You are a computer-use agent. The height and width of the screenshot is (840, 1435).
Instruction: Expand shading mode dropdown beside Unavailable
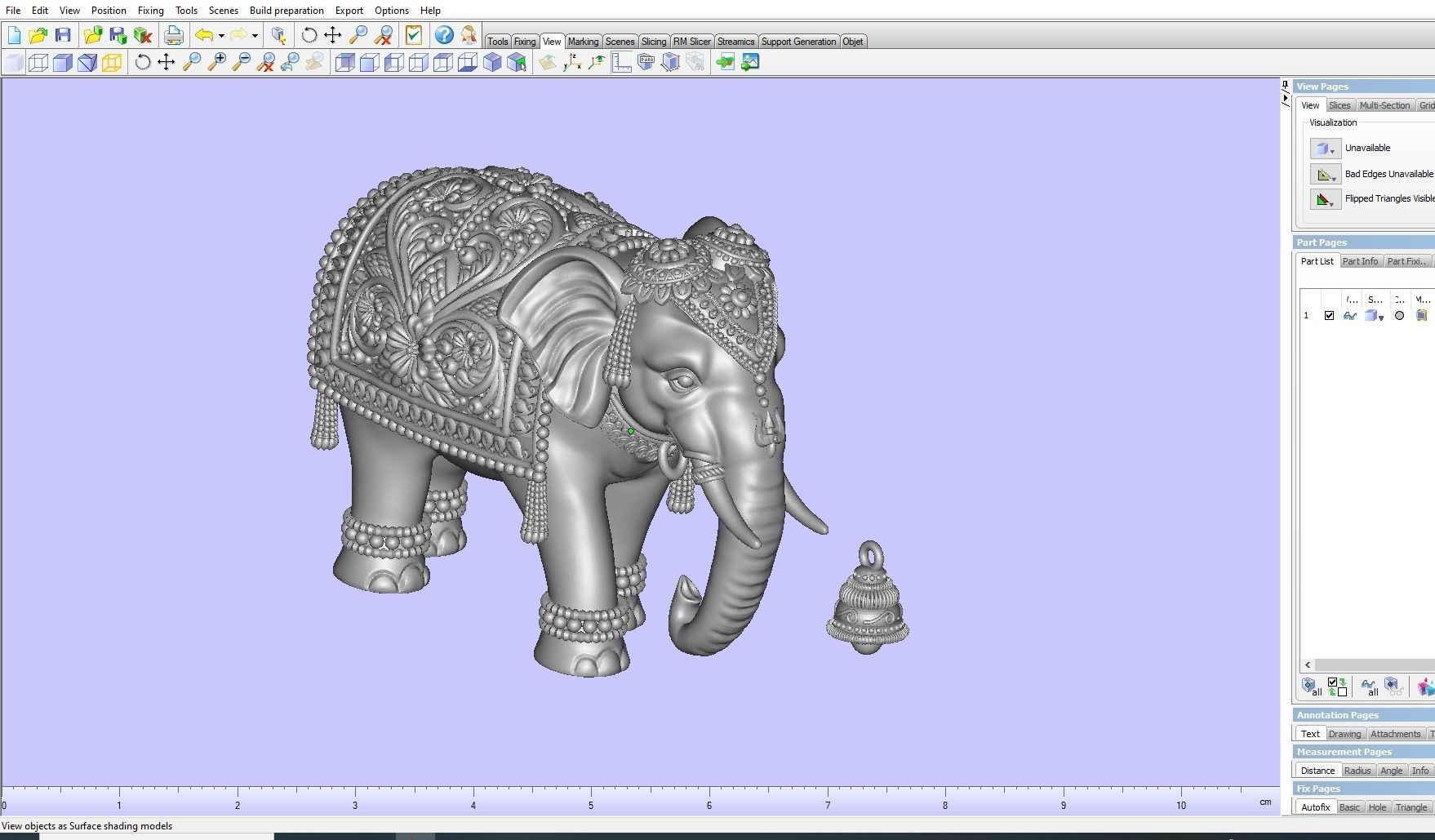tap(1325, 149)
